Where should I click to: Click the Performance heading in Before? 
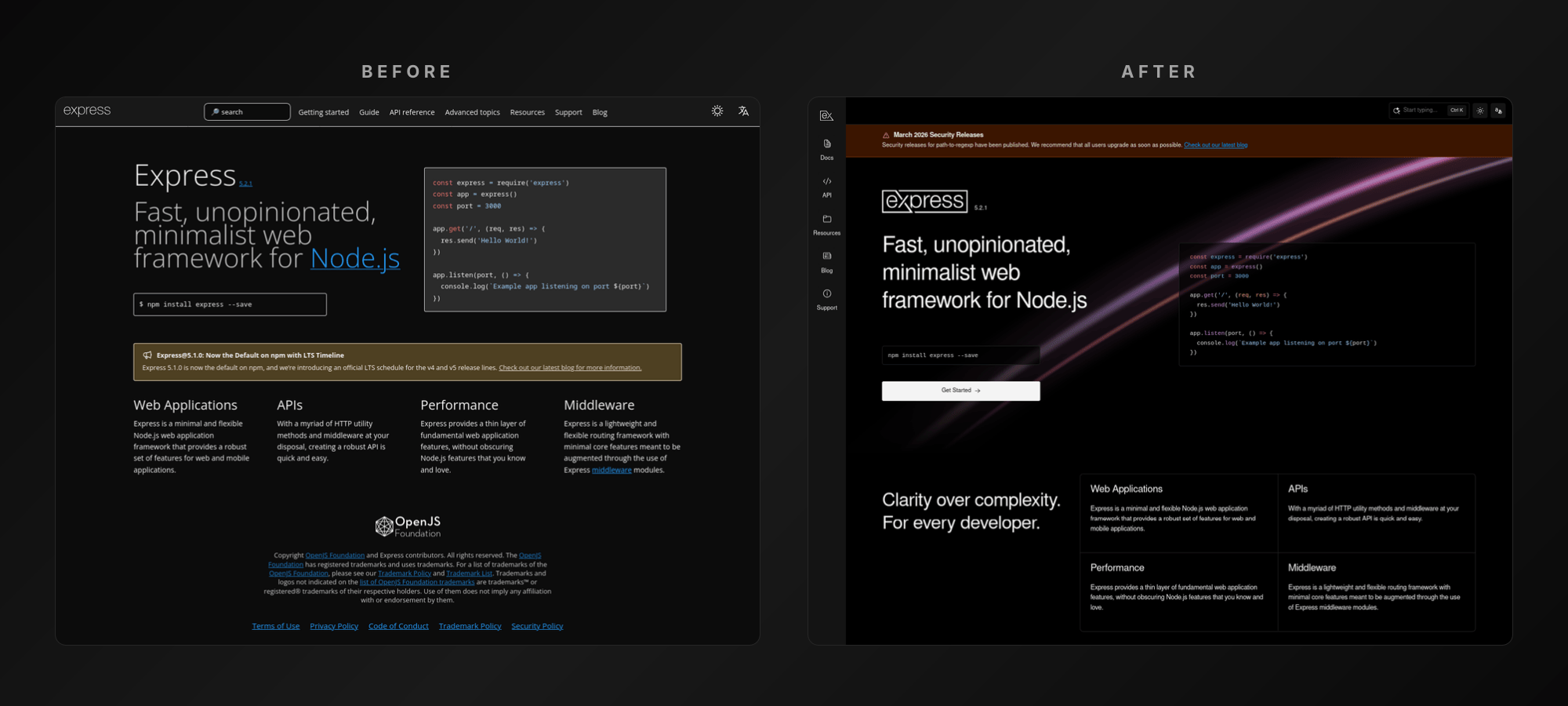point(459,405)
